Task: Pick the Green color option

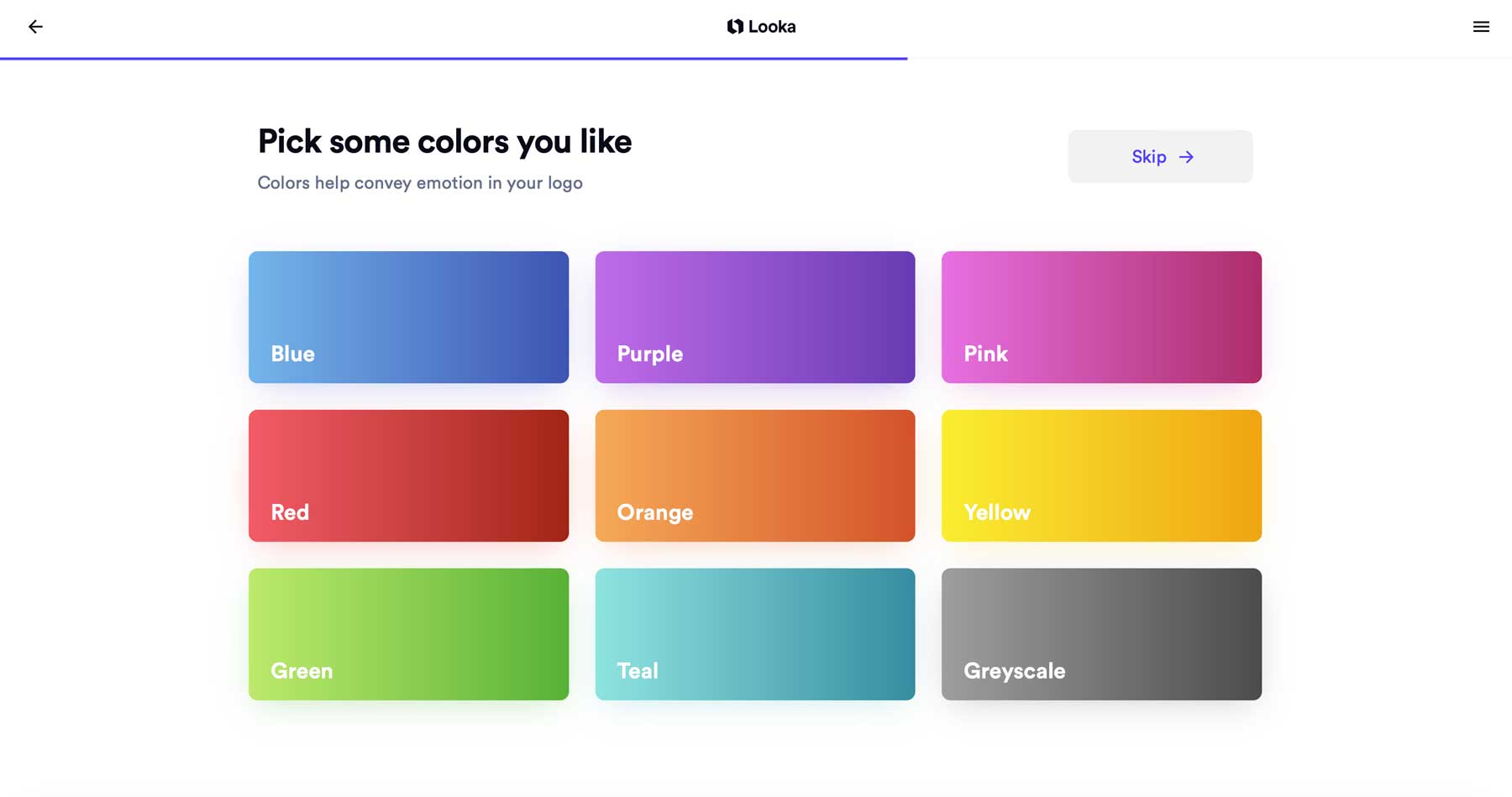Action: click(408, 633)
